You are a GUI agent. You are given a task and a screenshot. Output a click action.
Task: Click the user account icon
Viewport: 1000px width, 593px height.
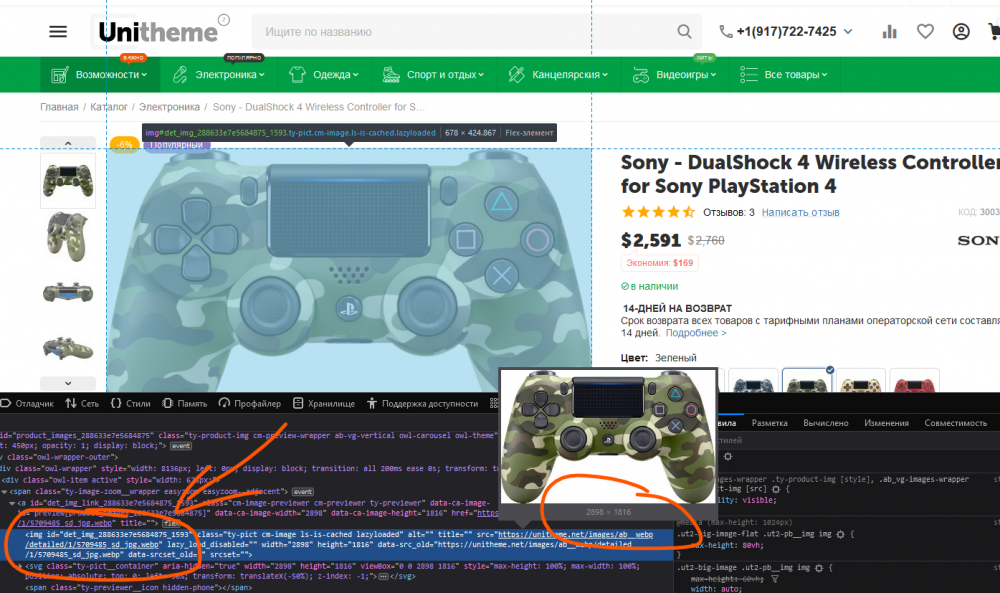pos(961,32)
